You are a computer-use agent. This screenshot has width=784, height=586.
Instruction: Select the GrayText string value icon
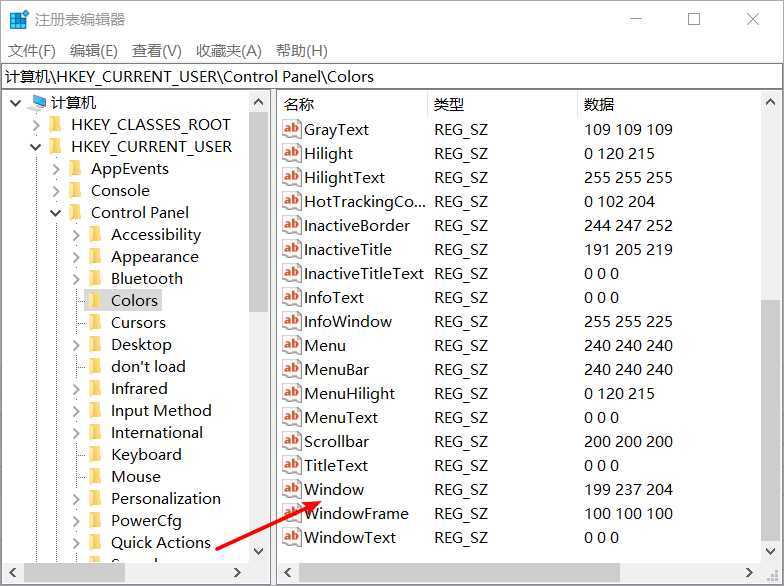pyautogui.click(x=292, y=129)
